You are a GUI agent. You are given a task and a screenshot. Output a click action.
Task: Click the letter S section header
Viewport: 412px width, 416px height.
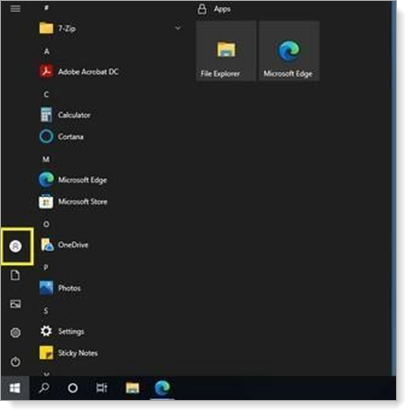[46, 311]
